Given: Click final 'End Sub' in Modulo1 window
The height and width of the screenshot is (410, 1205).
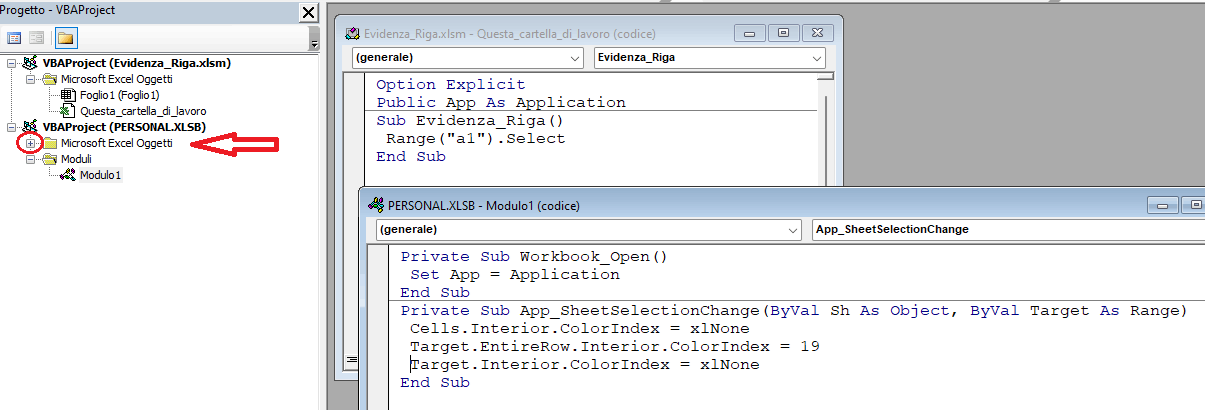Looking at the screenshot, I should 434,383.
